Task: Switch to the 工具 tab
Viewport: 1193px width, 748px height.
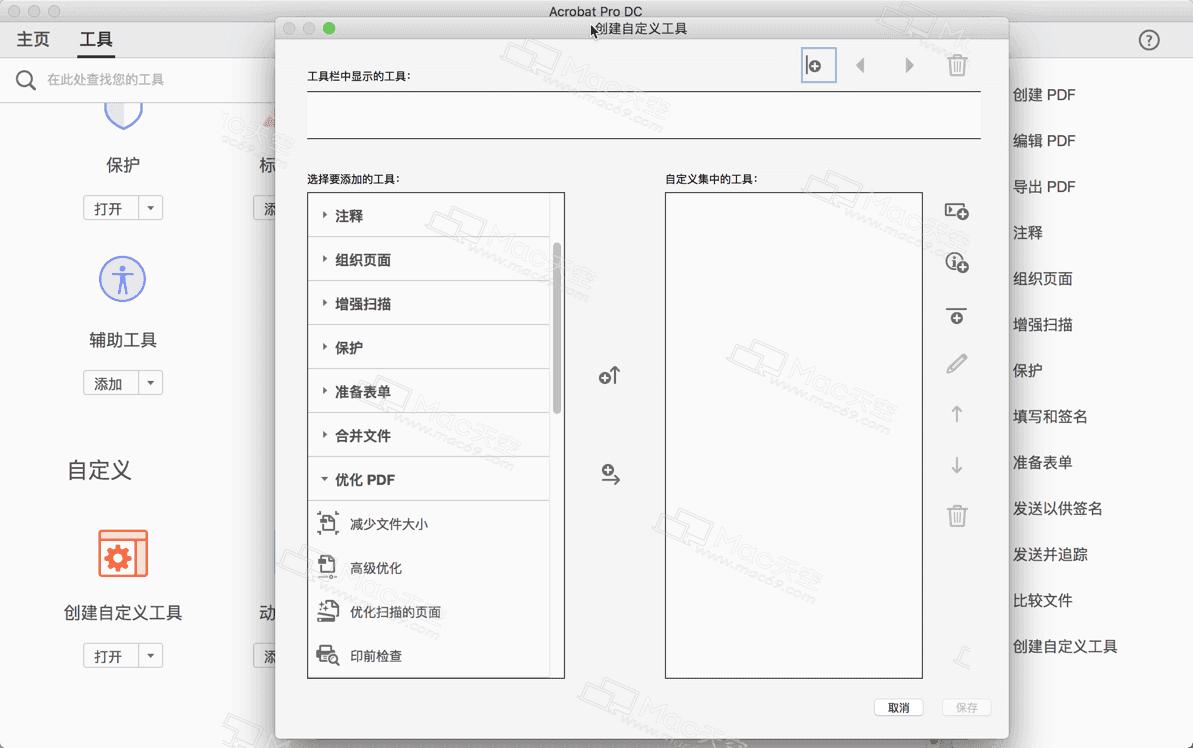Action: [97, 39]
